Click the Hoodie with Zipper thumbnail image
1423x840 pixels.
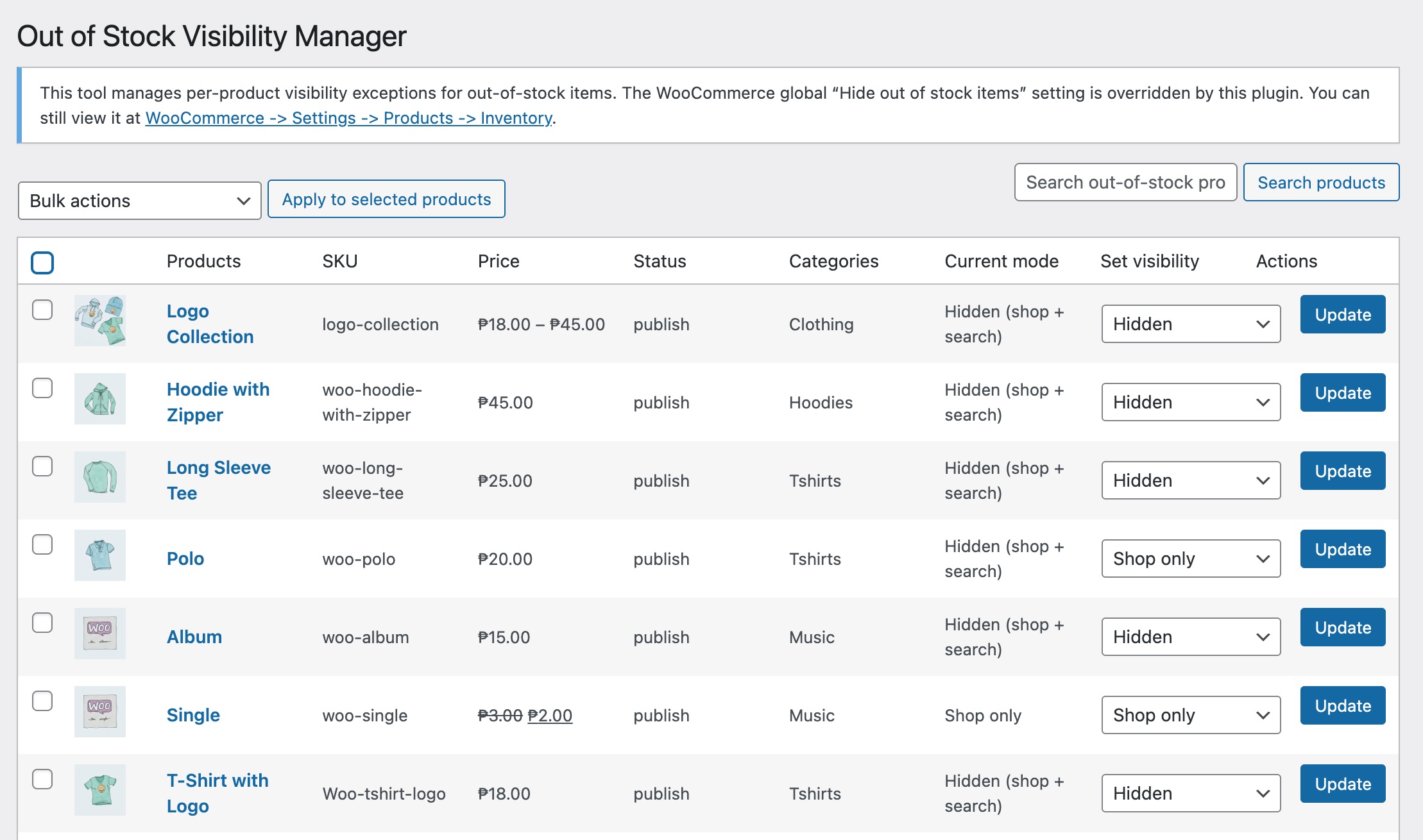(x=99, y=399)
